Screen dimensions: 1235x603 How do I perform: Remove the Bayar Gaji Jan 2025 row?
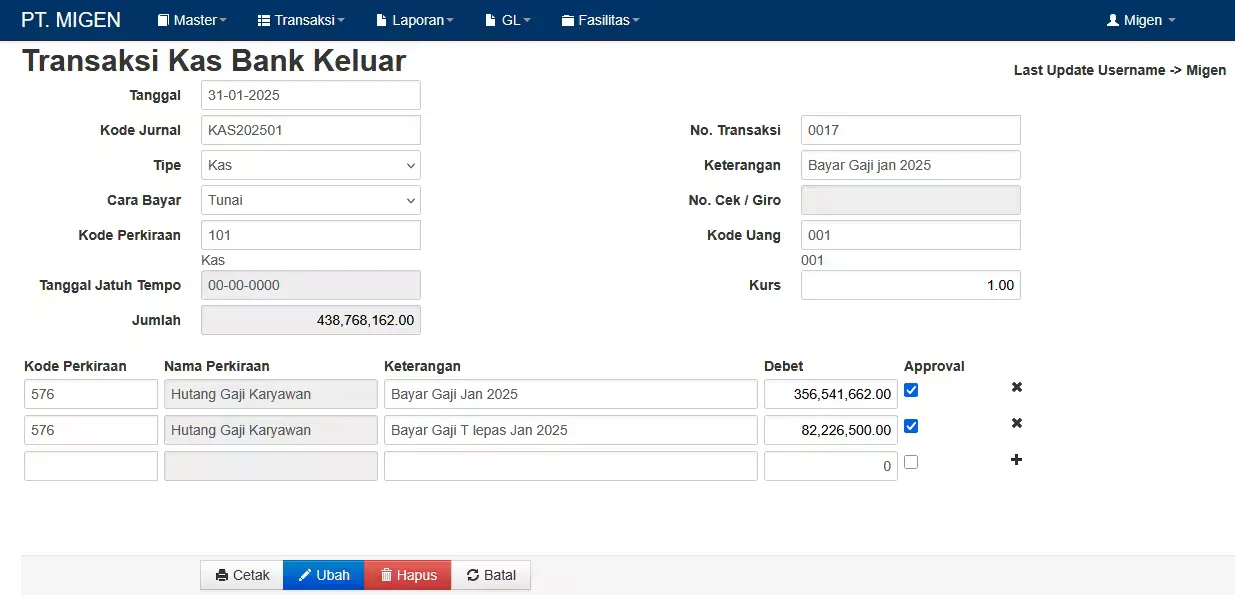[1017, 387]
